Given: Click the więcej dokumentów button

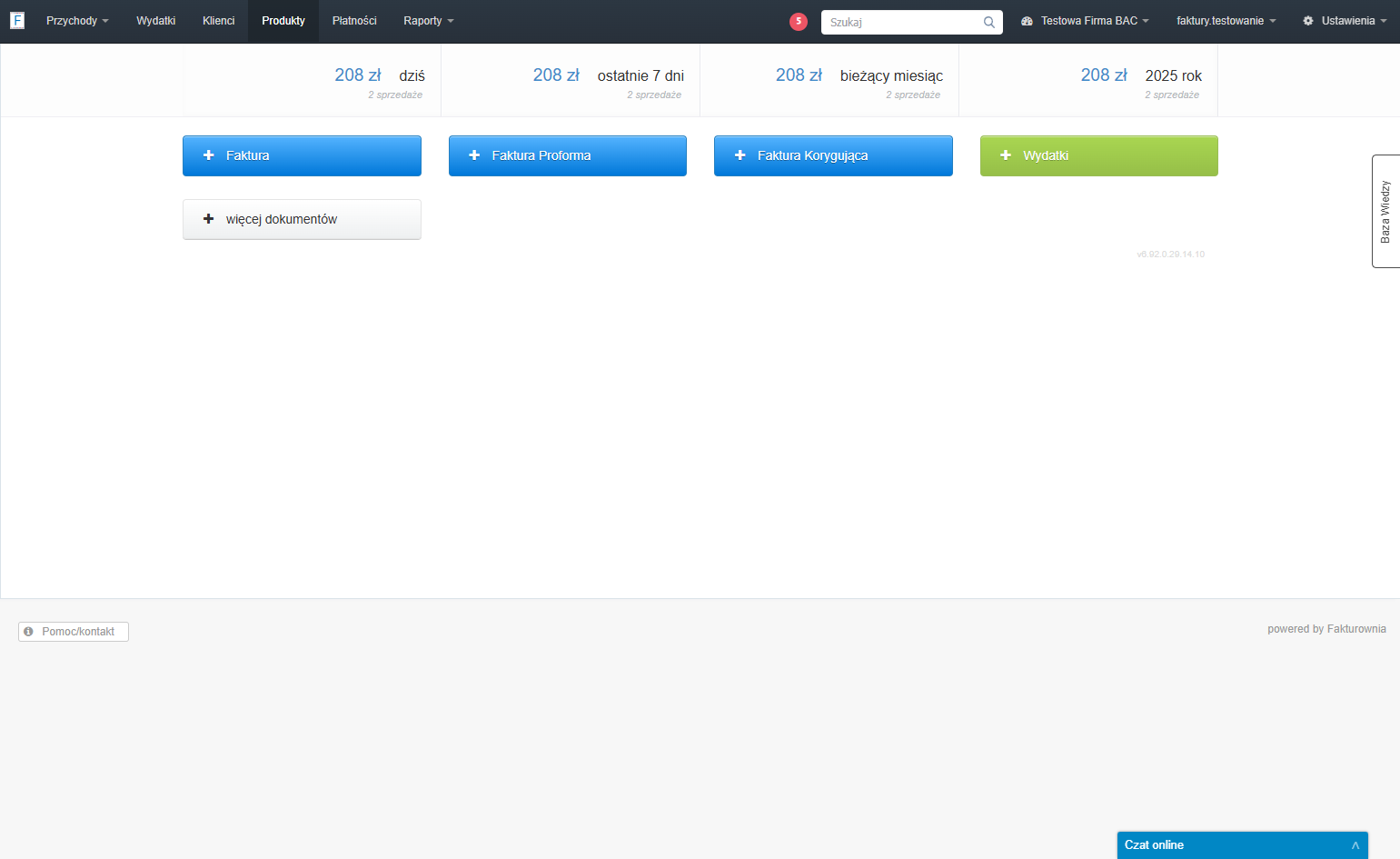Looking at the screenshot, I should pyautogui.click(x=302, y=219).
